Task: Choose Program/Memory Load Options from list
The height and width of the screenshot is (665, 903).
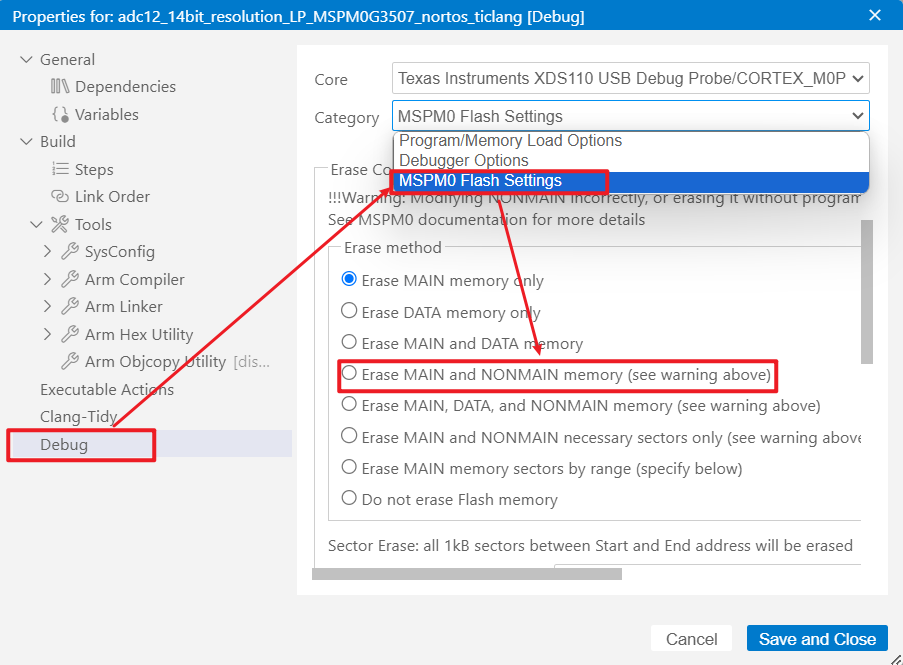Action: (510, 141)
